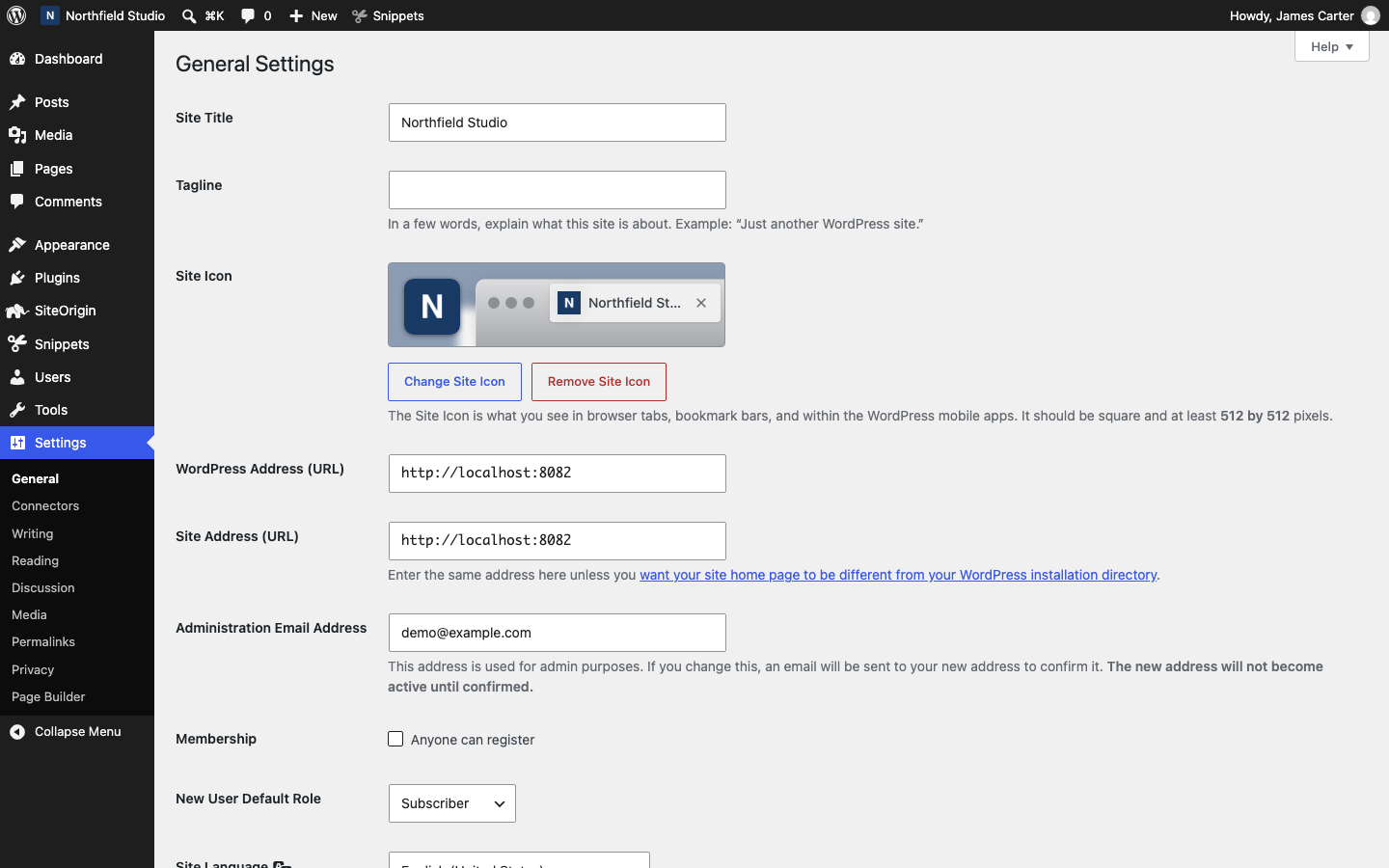Focus the Site Title input field
Viewport: 1389px width, 868px height.
coord(558,122)
